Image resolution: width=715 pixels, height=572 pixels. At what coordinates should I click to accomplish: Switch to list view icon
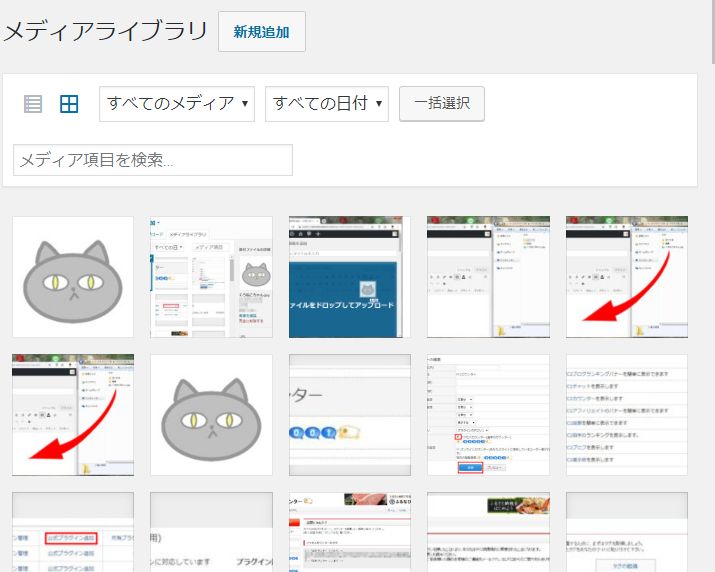coord(33,104)
